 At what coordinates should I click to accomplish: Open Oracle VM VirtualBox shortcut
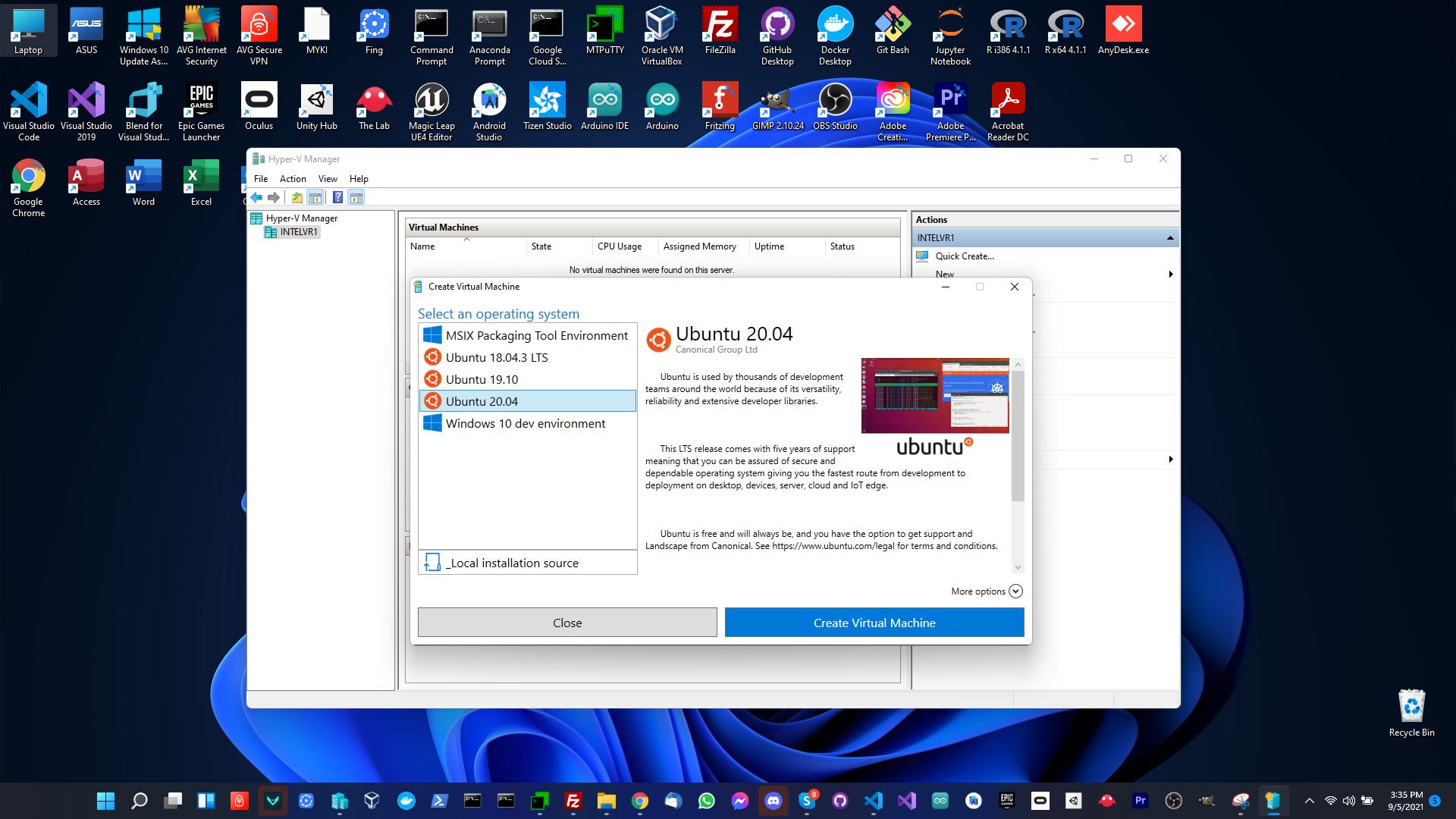click(662, 36)
